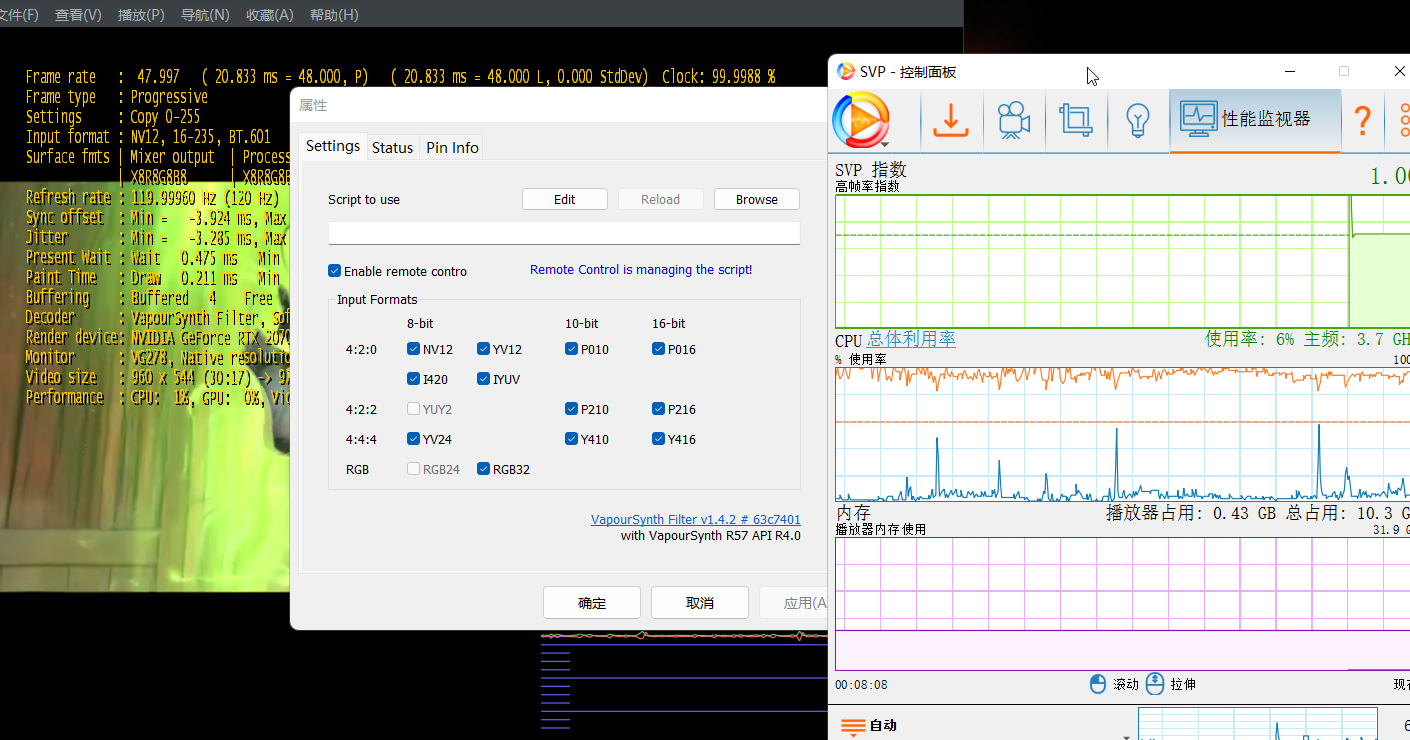The height and width of the screenshot is (740, 1410).
Task: Open the 帮助(H) menu in player
Action: coord(334,15)
